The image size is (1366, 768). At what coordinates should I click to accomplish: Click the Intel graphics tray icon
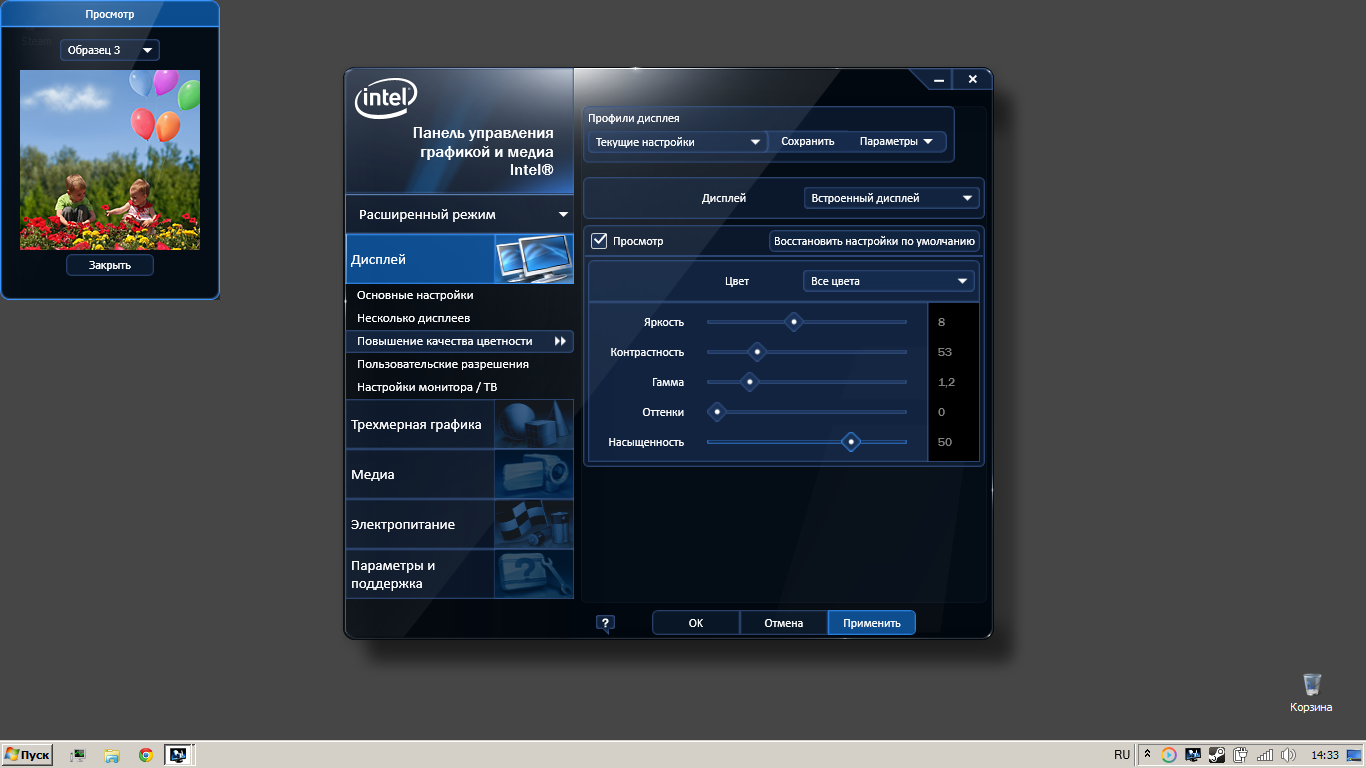pyautogui.click(x=1192, y=755)
